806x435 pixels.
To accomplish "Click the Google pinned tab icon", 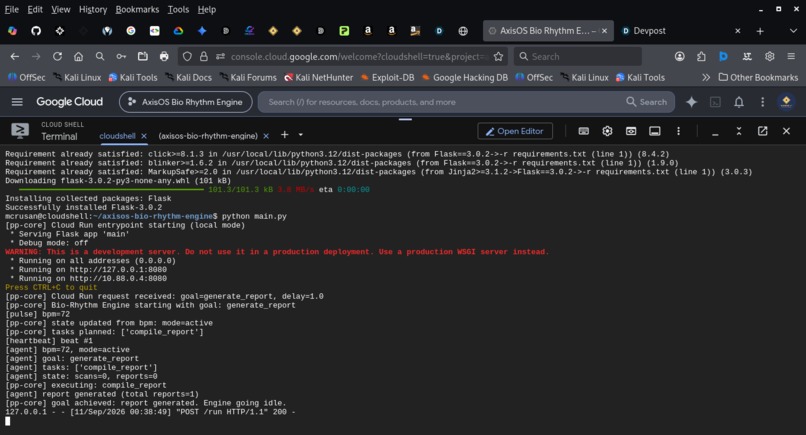I will point(131,31).
